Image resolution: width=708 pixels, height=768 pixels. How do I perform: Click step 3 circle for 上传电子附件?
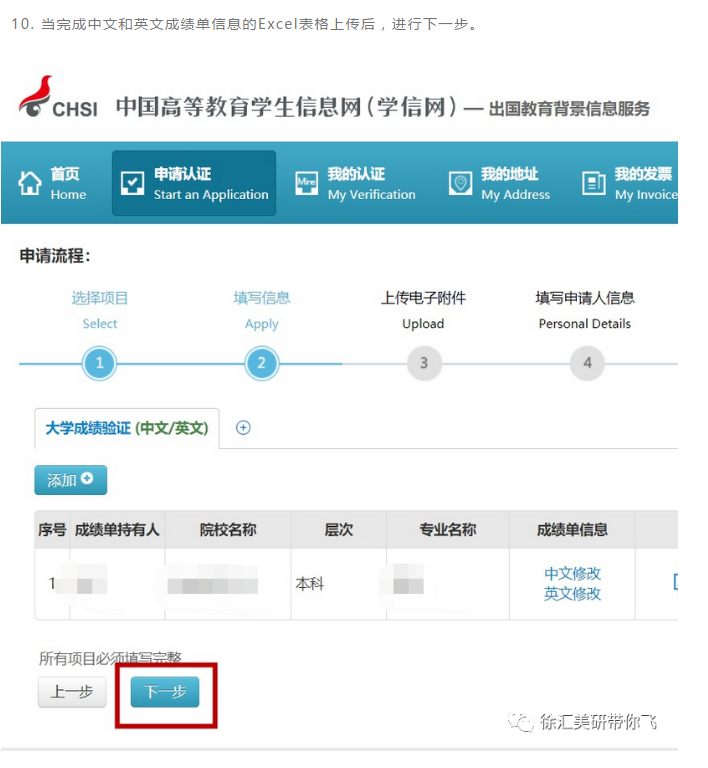(x=424, y=363)
